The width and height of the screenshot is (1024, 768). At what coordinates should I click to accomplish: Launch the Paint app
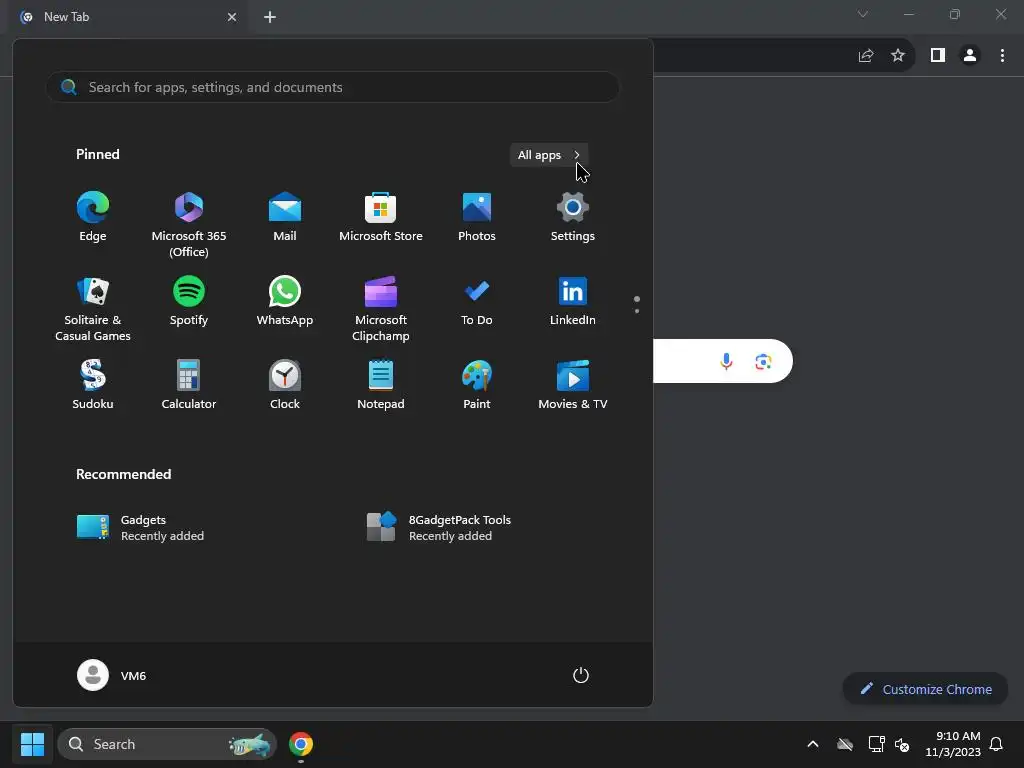coord(477,385)
